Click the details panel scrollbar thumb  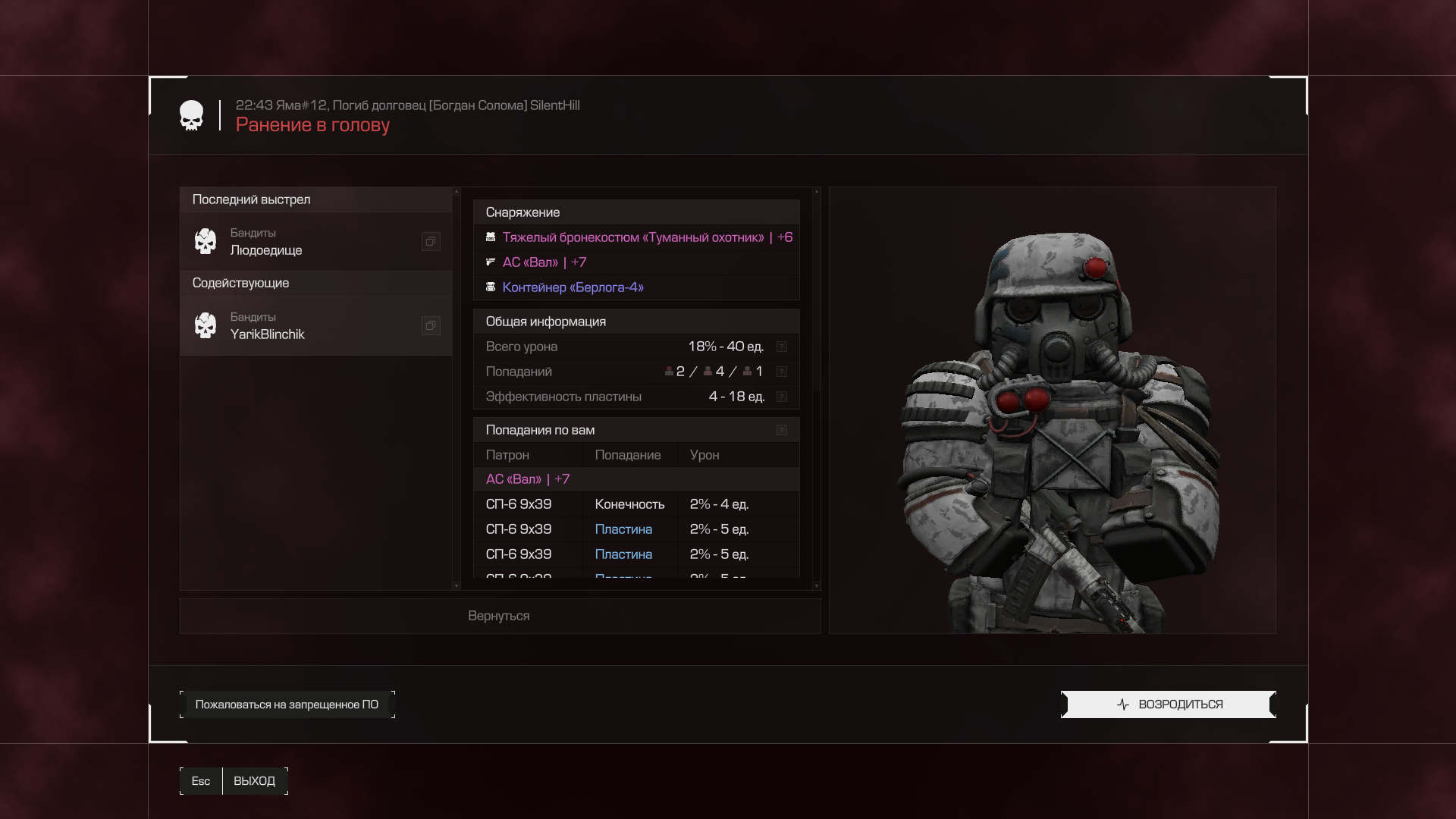point(816,292)
